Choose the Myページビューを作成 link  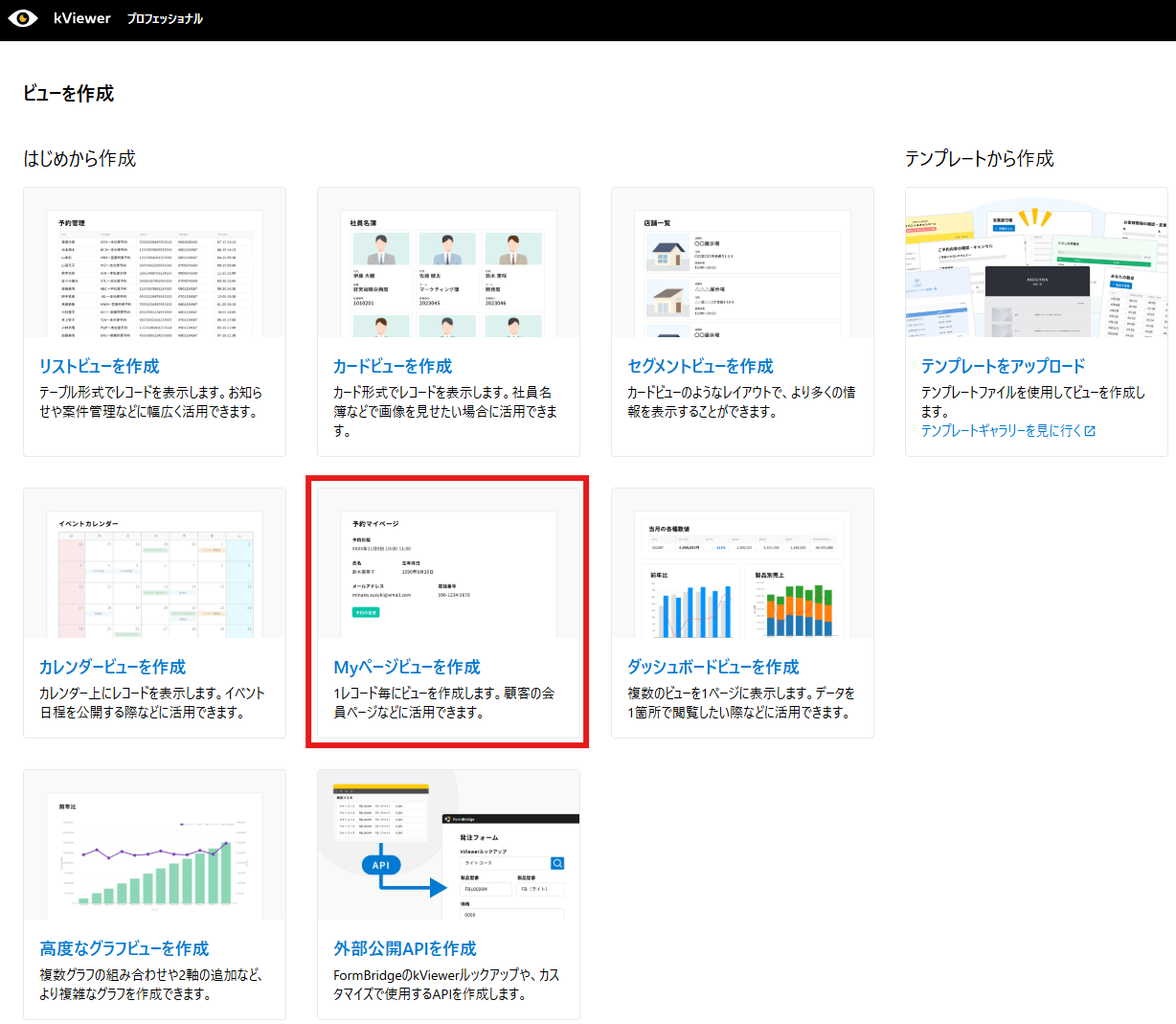[407, 667]
